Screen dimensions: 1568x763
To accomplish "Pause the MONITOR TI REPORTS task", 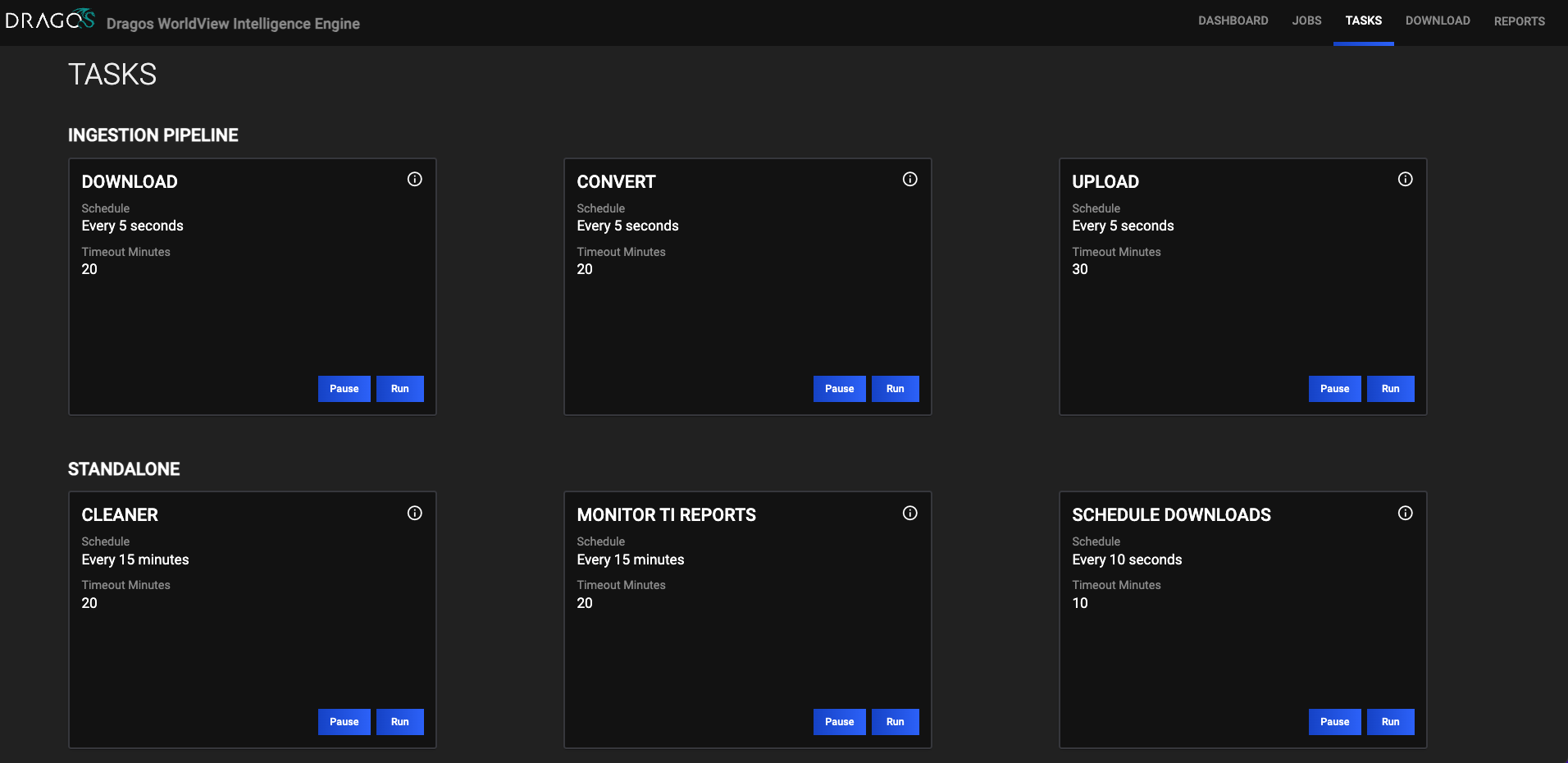I will (840, 722).
